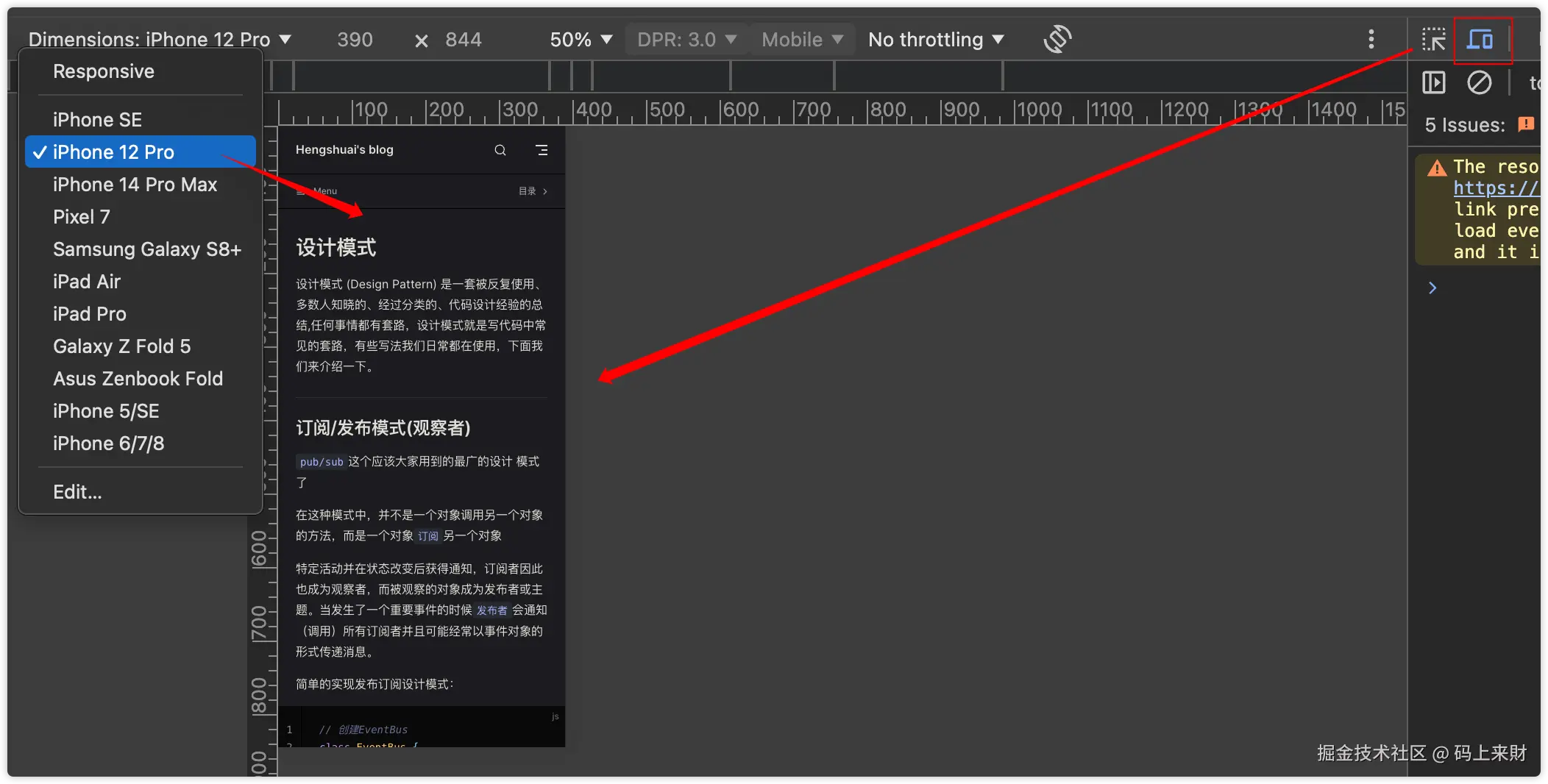This screenshot has height=784, width=1548.
Task: Choose iPad Air device
Action: coord(140,282)
